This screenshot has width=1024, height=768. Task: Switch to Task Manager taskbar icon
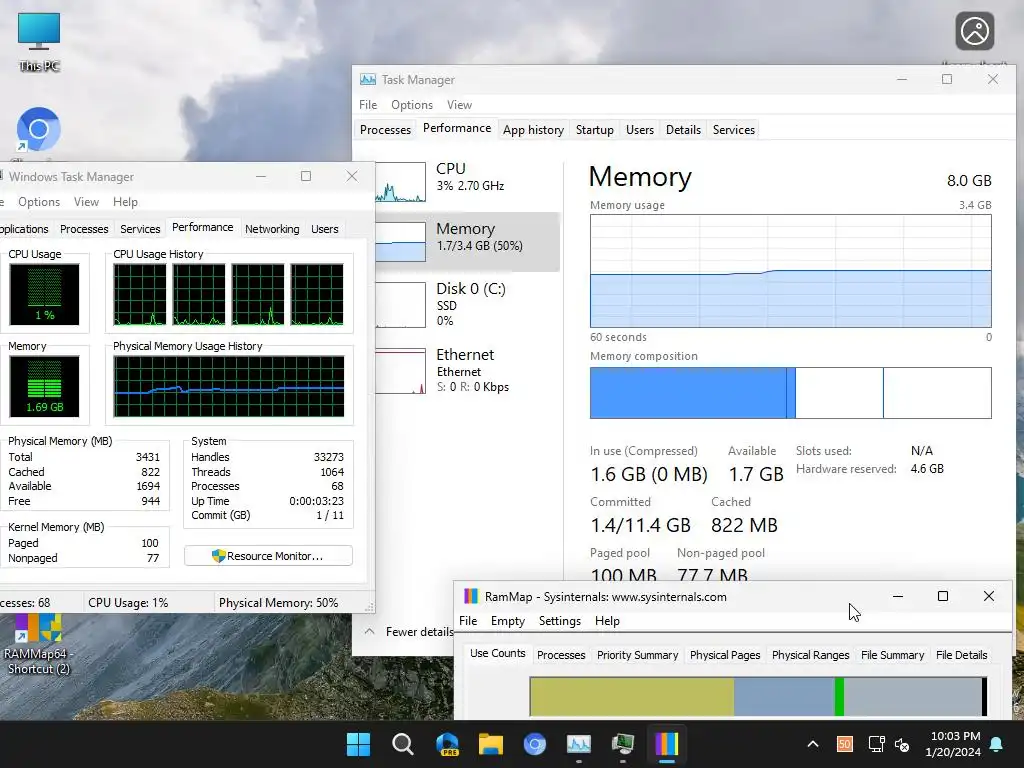pos(579,744)
